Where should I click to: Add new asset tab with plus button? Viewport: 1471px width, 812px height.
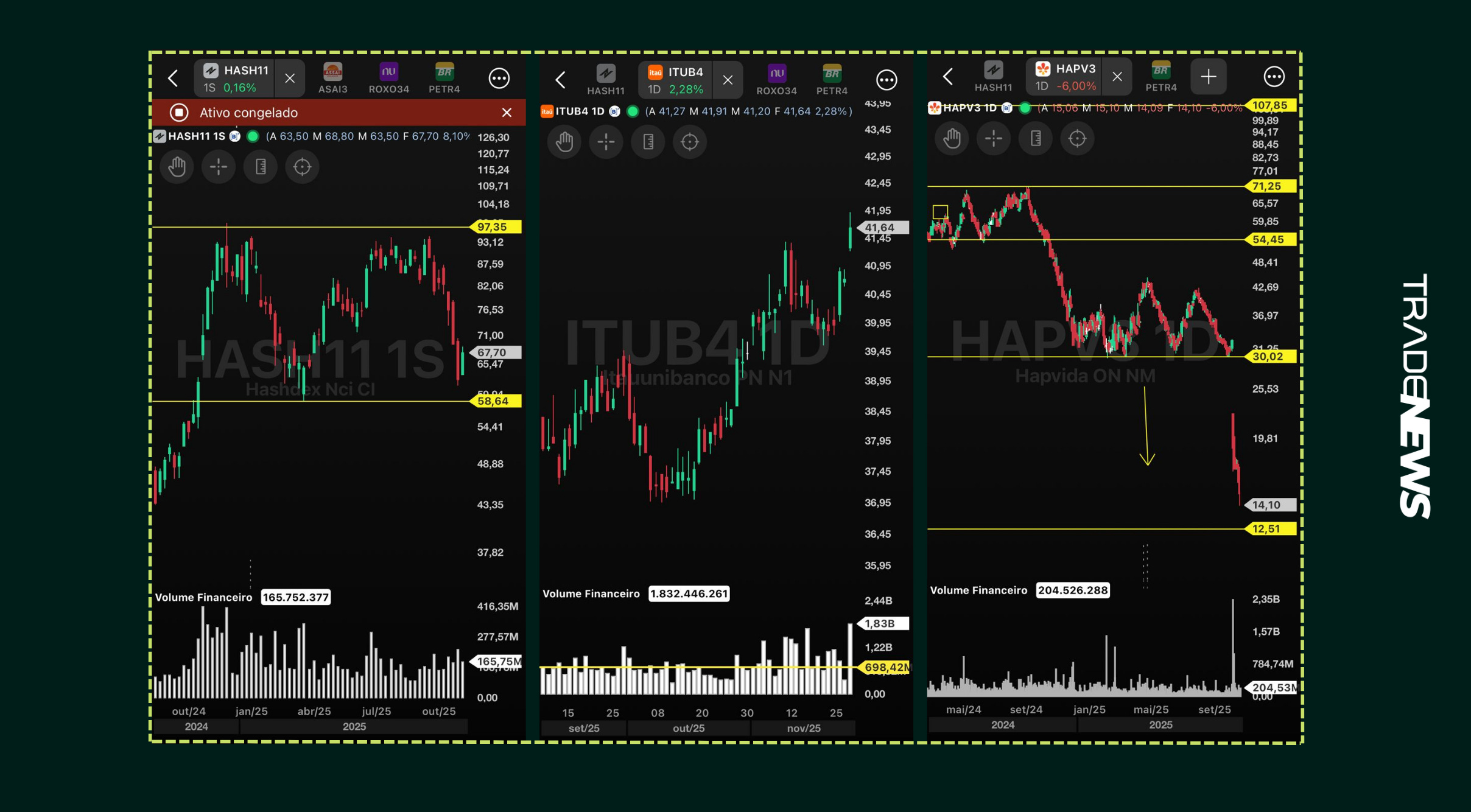click(x=1208, y=77)
